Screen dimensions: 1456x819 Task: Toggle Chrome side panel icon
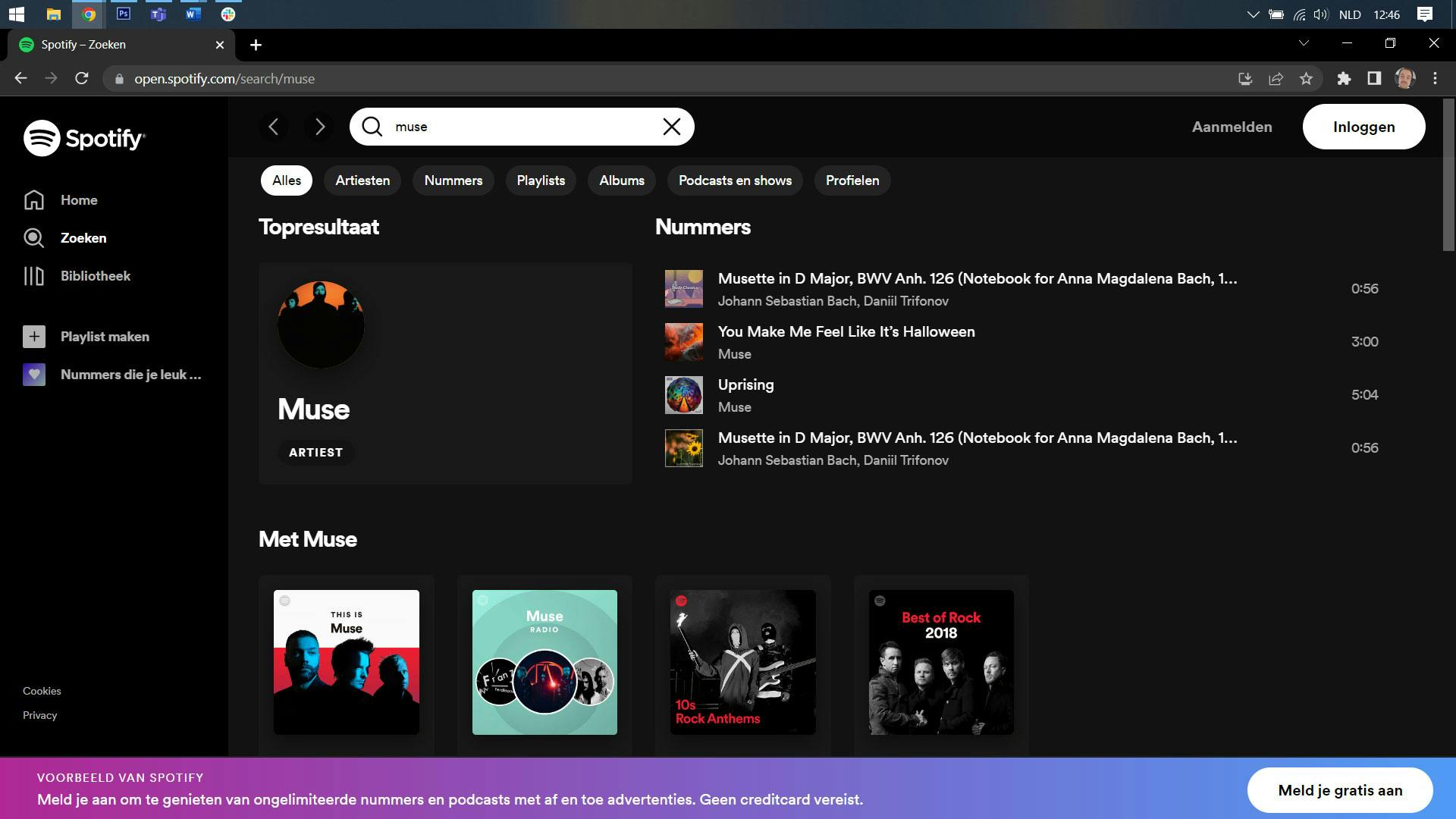pyautogui.click(x=1374, y=79)
